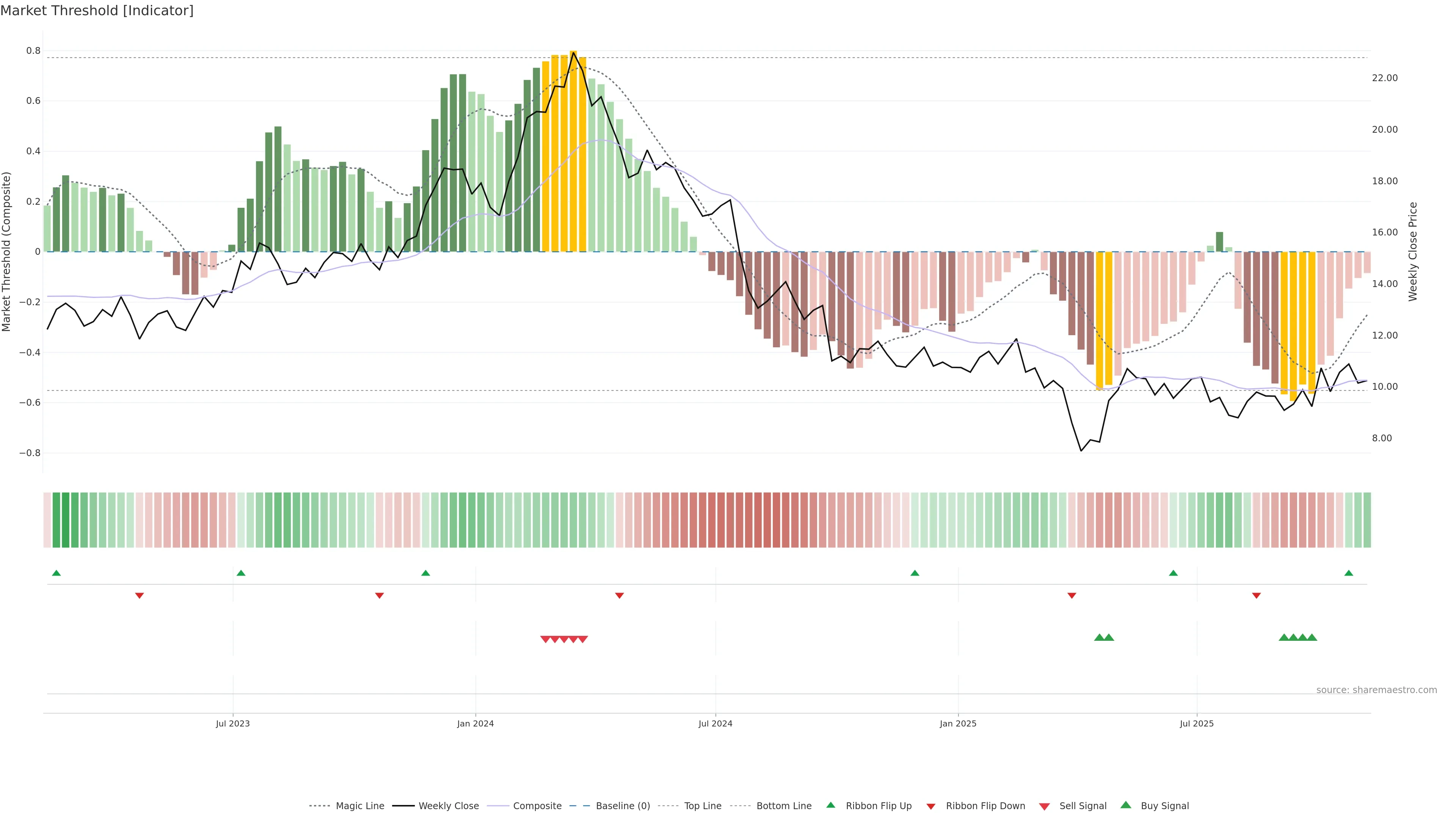
Task: Toggle the Magic Line legend entry
Action: (359, 806)
